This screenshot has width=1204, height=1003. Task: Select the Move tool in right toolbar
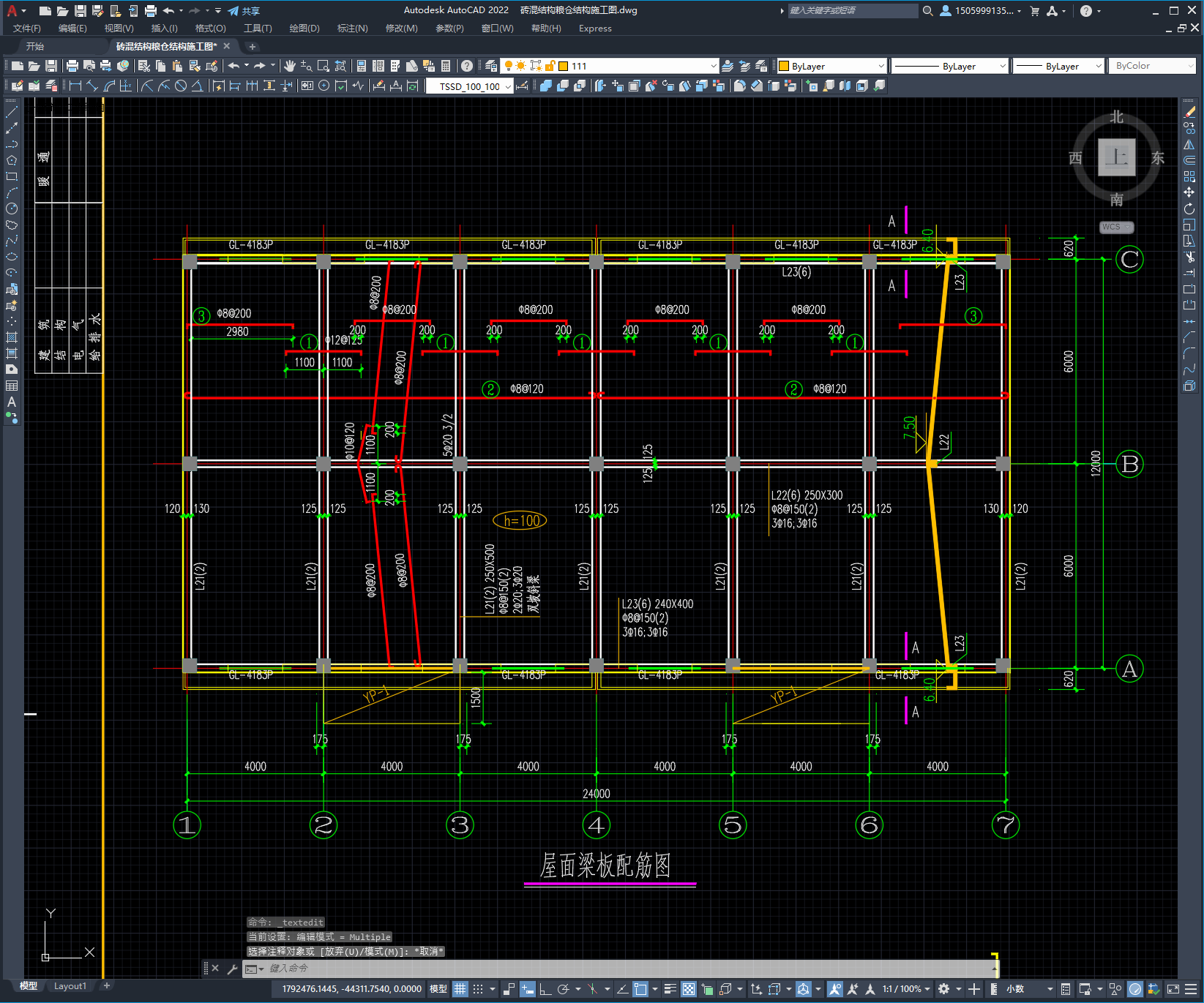[x=1189, y=192]
